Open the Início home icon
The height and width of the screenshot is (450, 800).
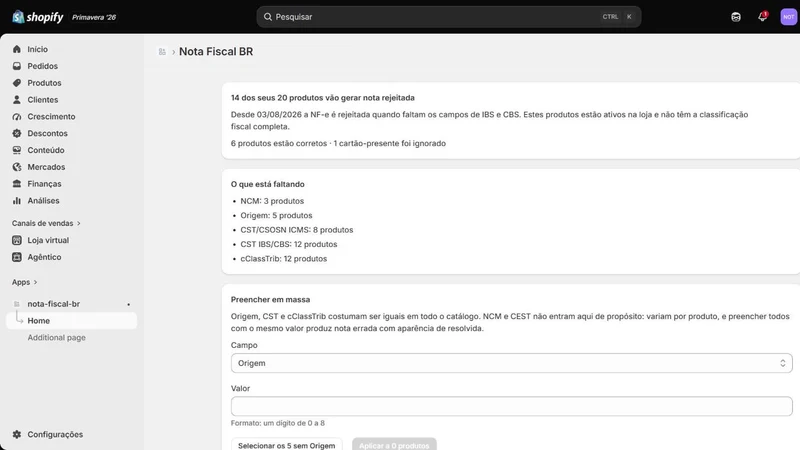[x=17, y=49]
